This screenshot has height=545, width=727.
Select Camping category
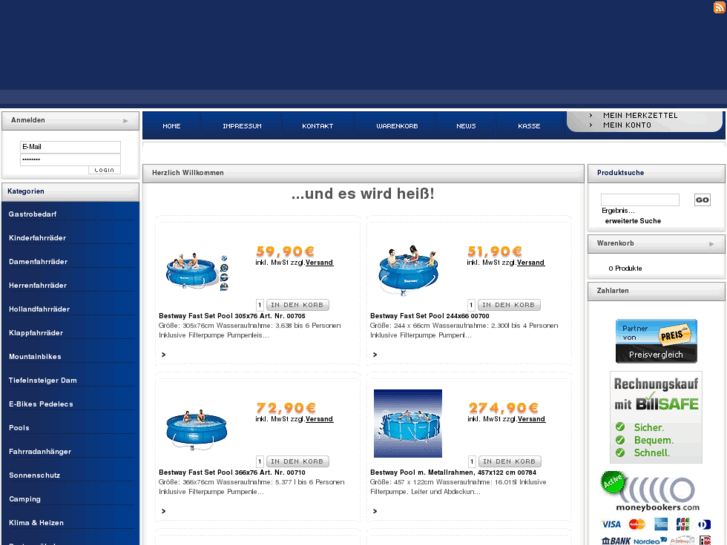click(x=25, y=499)
